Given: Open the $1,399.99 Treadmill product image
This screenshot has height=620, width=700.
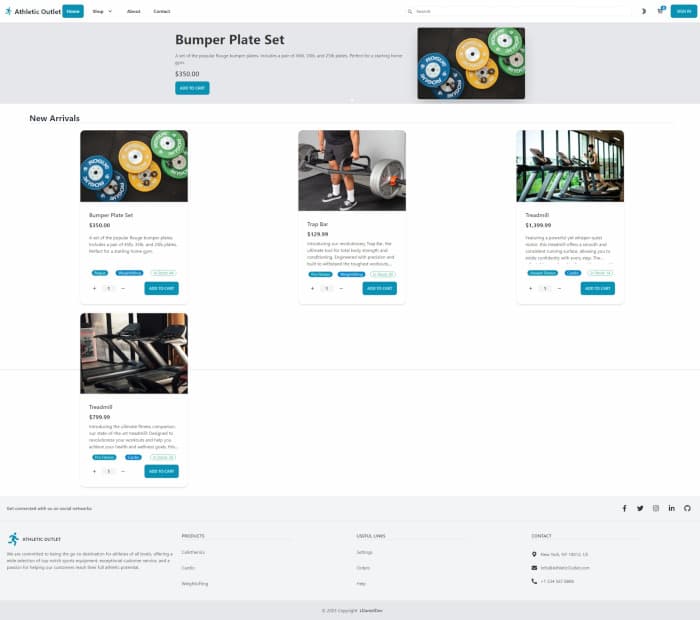Looking at the screenshot, I should tap(570, 166).
